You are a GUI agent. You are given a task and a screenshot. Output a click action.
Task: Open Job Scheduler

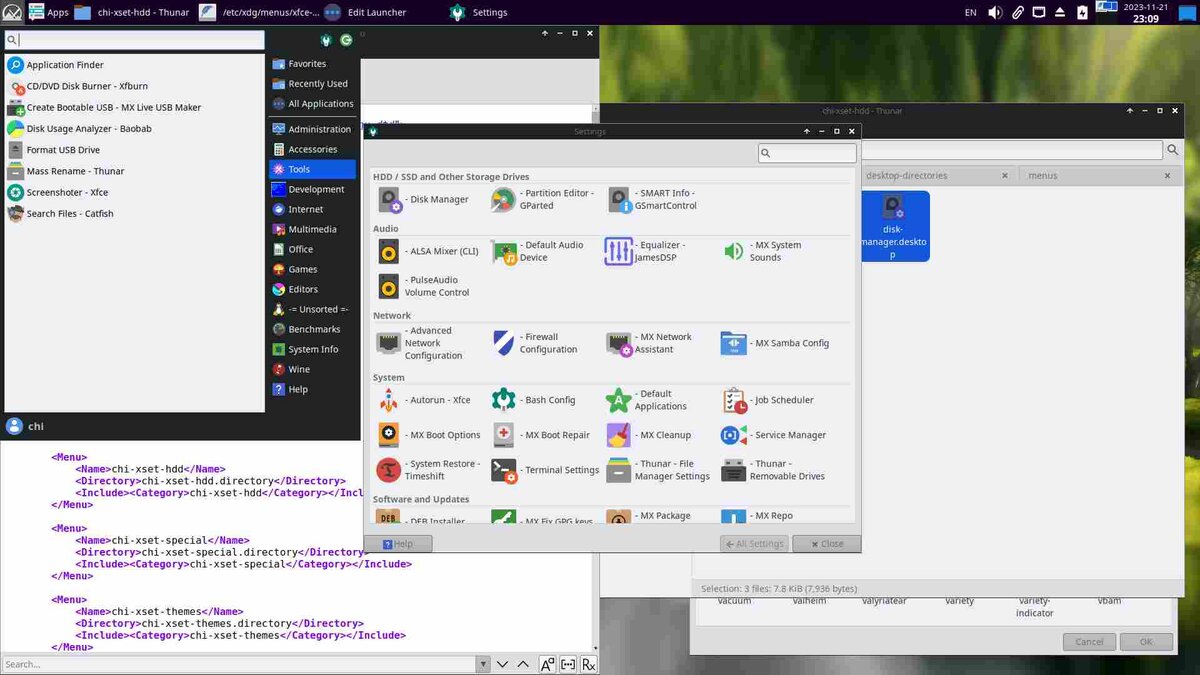pos(768,400)
